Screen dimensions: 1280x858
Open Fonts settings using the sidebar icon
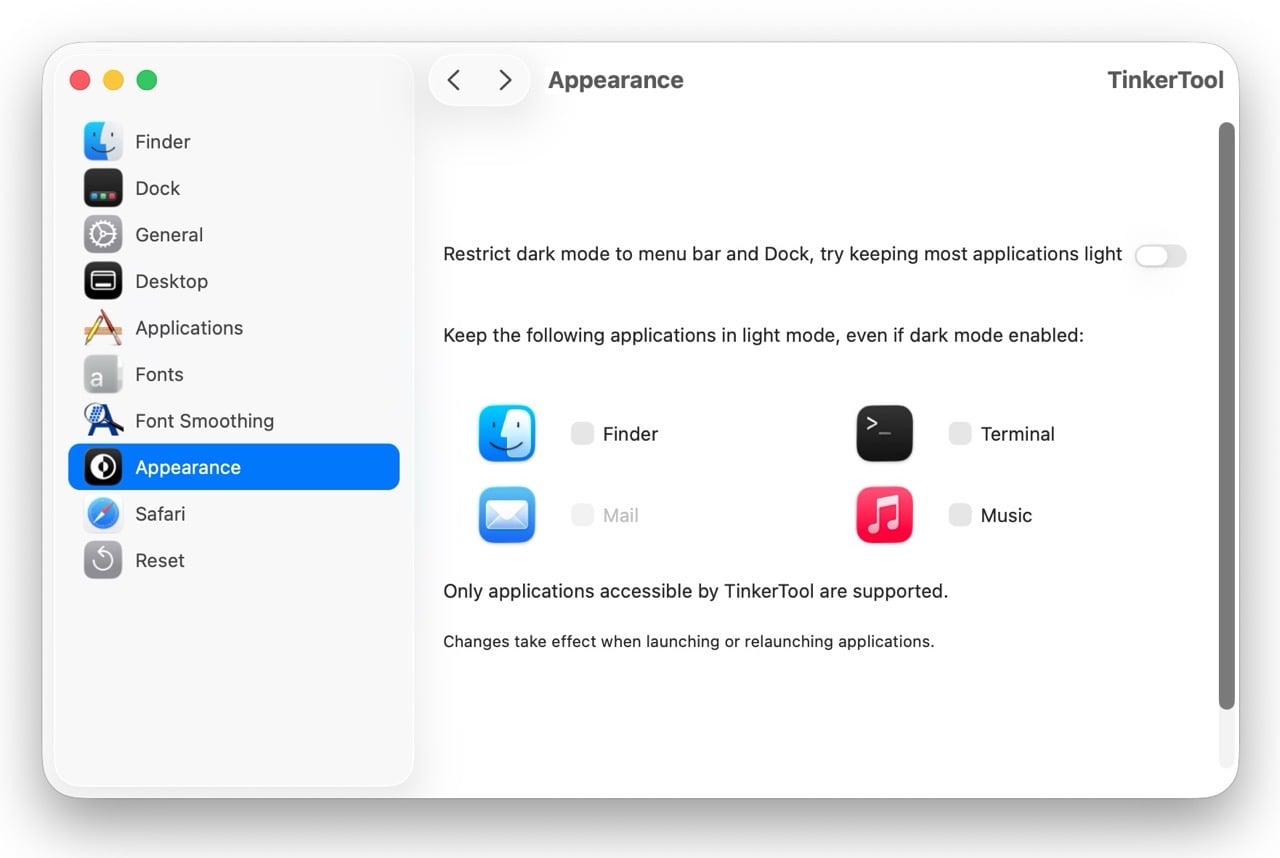pos(104,374)
